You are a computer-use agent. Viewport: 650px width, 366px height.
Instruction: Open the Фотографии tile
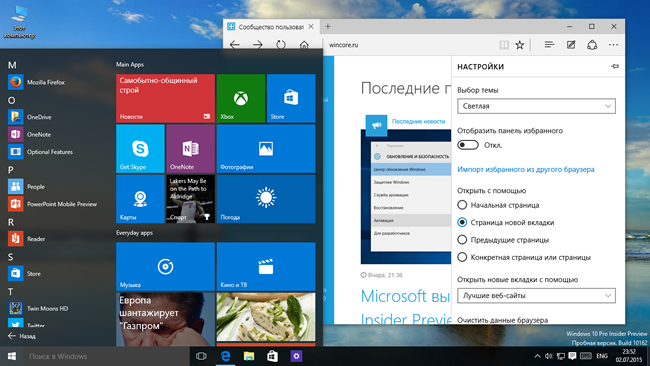point(266,148)
